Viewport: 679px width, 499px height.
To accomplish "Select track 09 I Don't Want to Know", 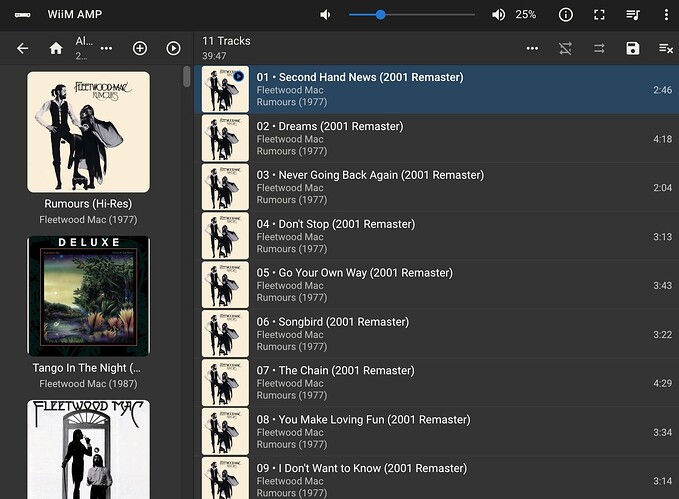I will click(x=436, y=478).
